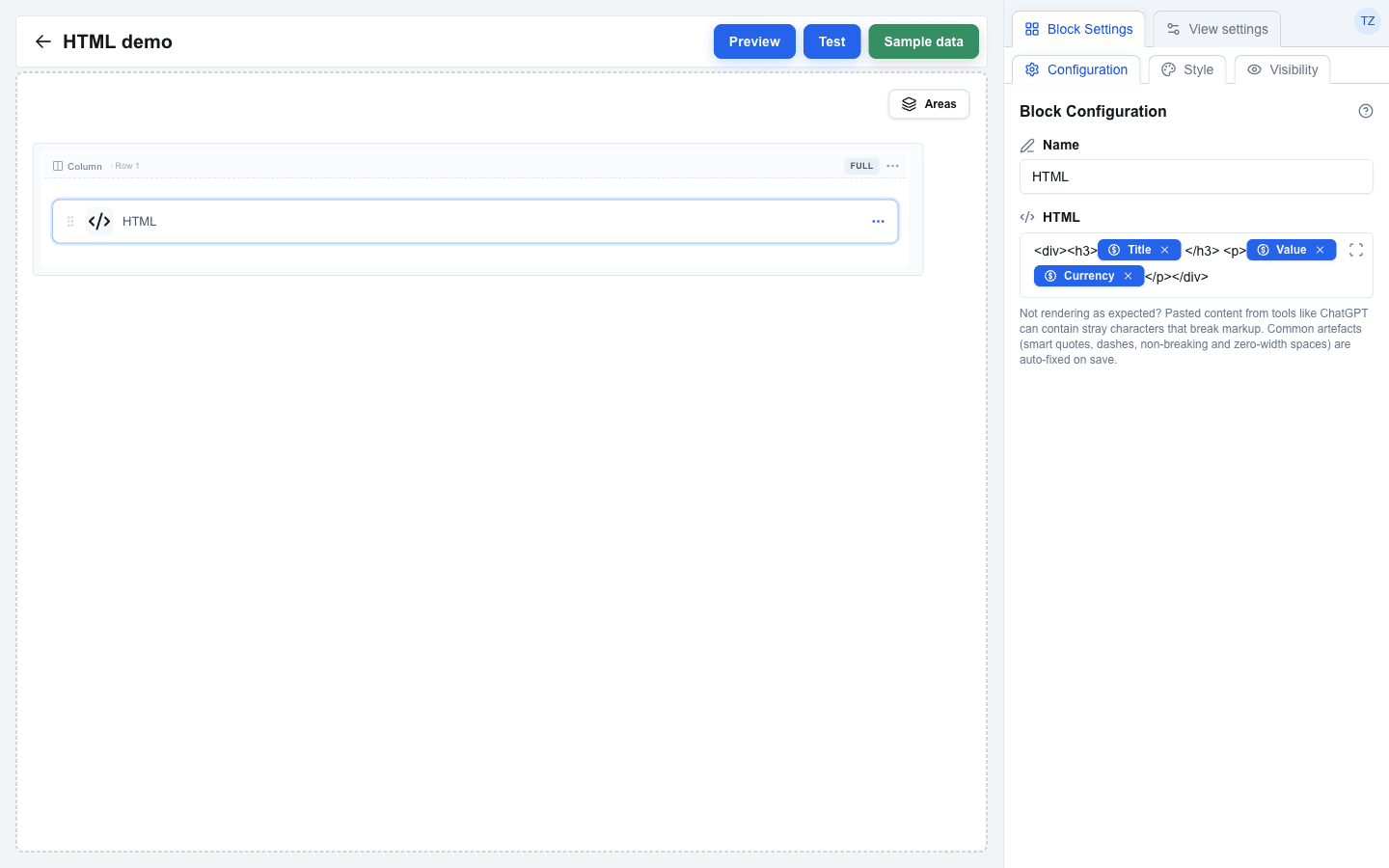Click the FULL width badge on the row
The image size is (1389, 868).
pos(861,166)
